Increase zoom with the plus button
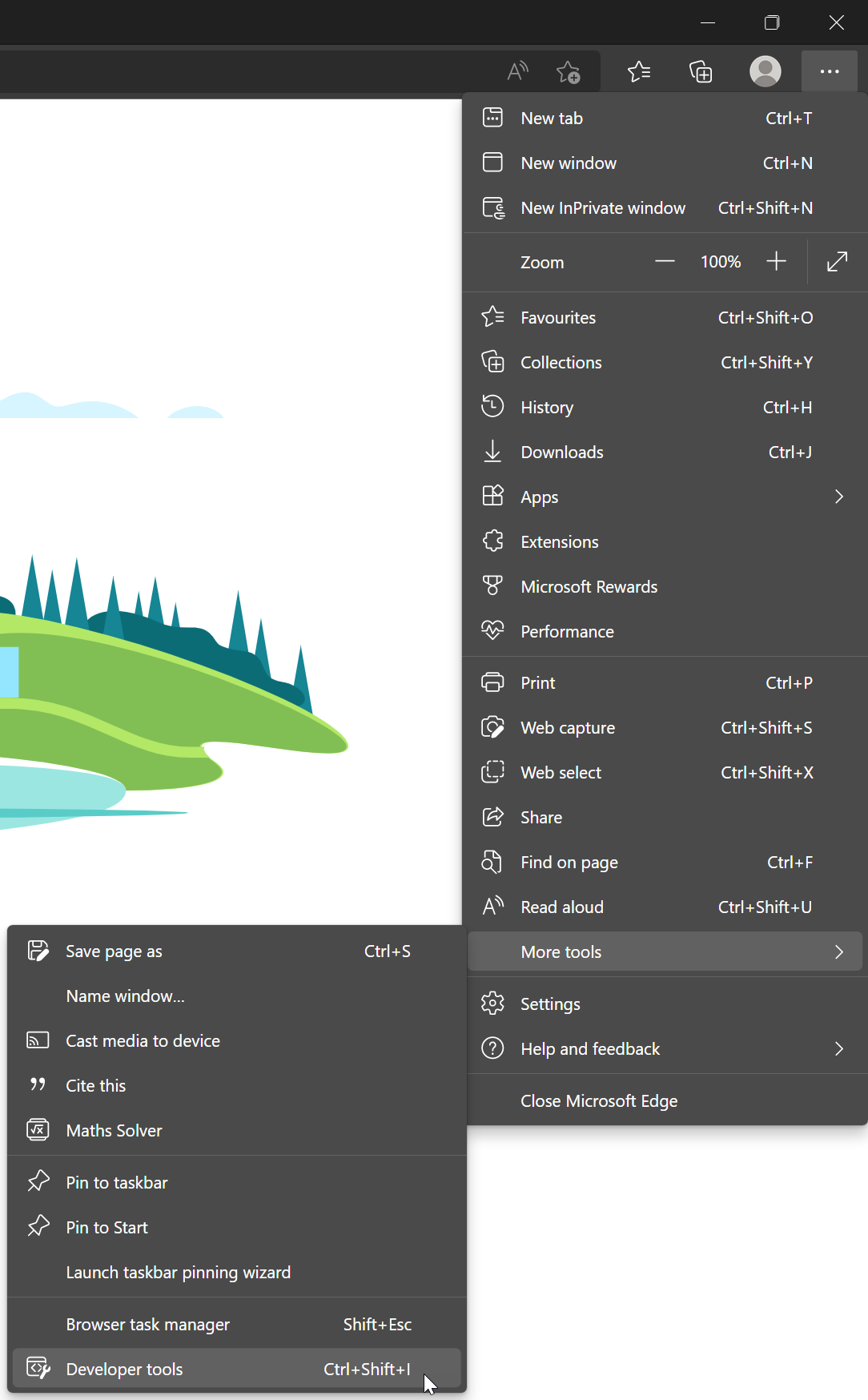Screen dimensions: 868x1400 pyautogui.click(x=776, y=261)
